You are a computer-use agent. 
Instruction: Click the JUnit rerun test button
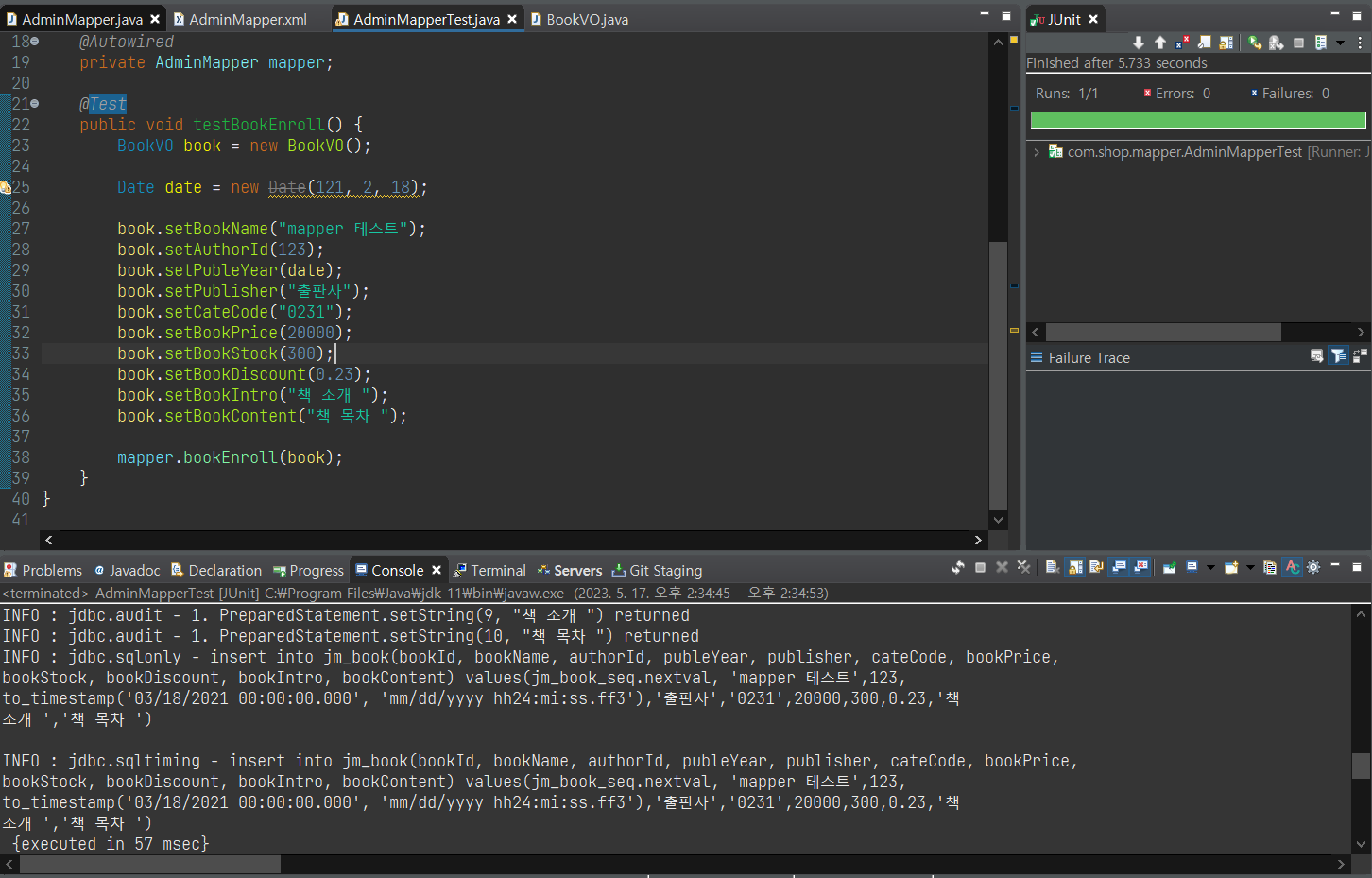click(x=1255, y=43)
